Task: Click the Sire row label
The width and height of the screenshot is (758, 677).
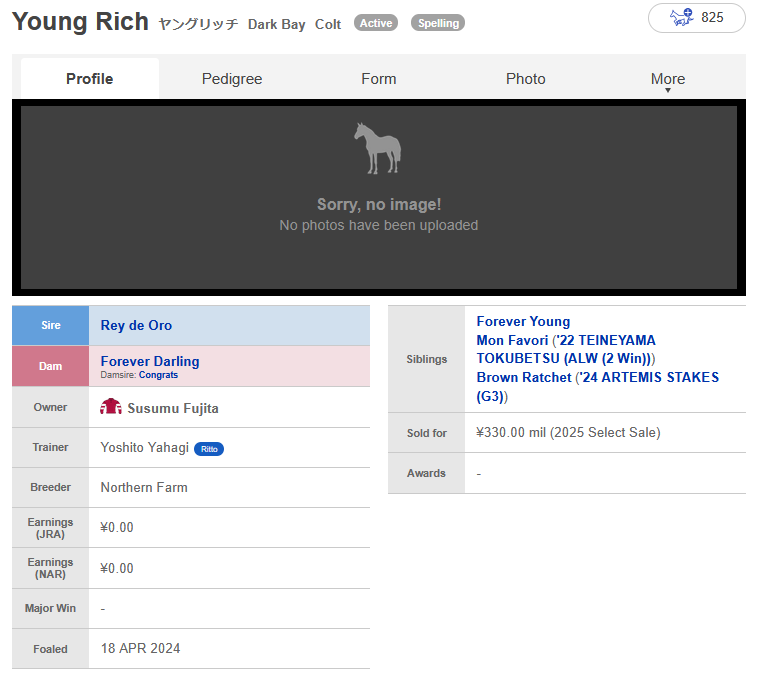Action: [x=51, y=325]
